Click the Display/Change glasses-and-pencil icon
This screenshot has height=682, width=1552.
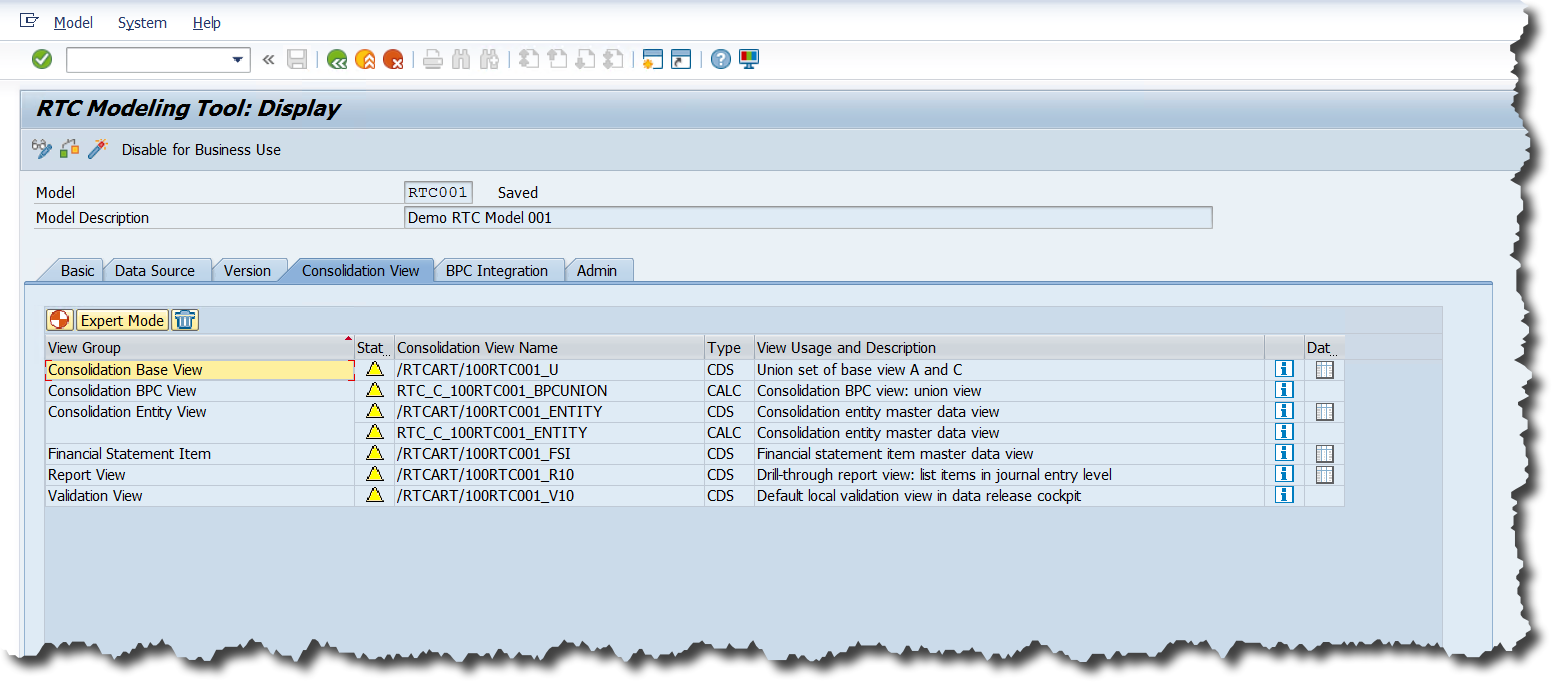click(x=41, y=149)
